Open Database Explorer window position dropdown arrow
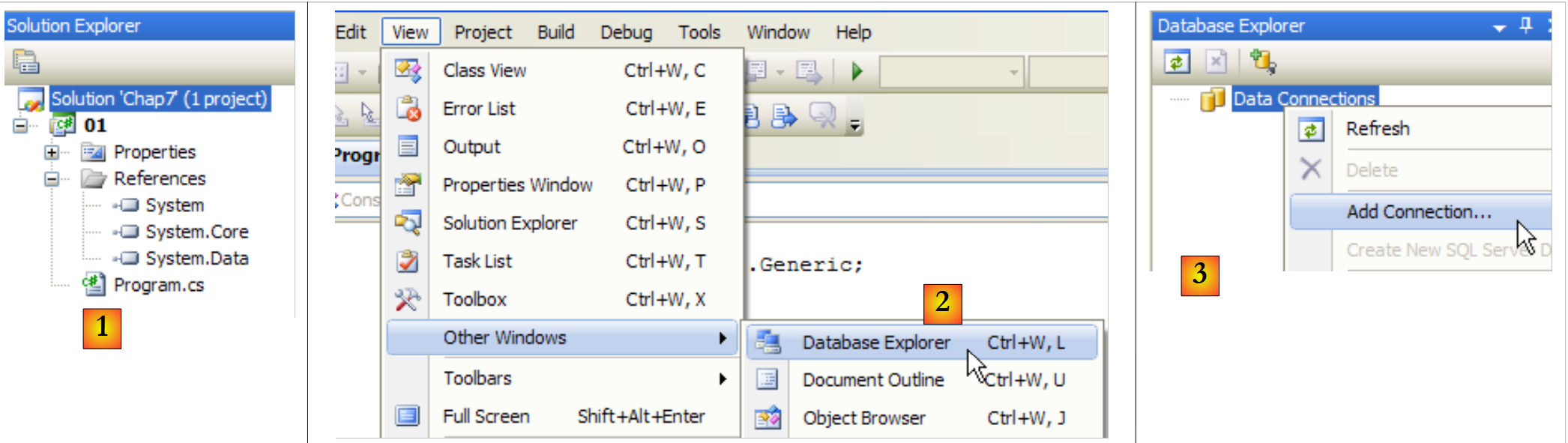This screenshot has width=1568, height=443. tap(1499, 28)
